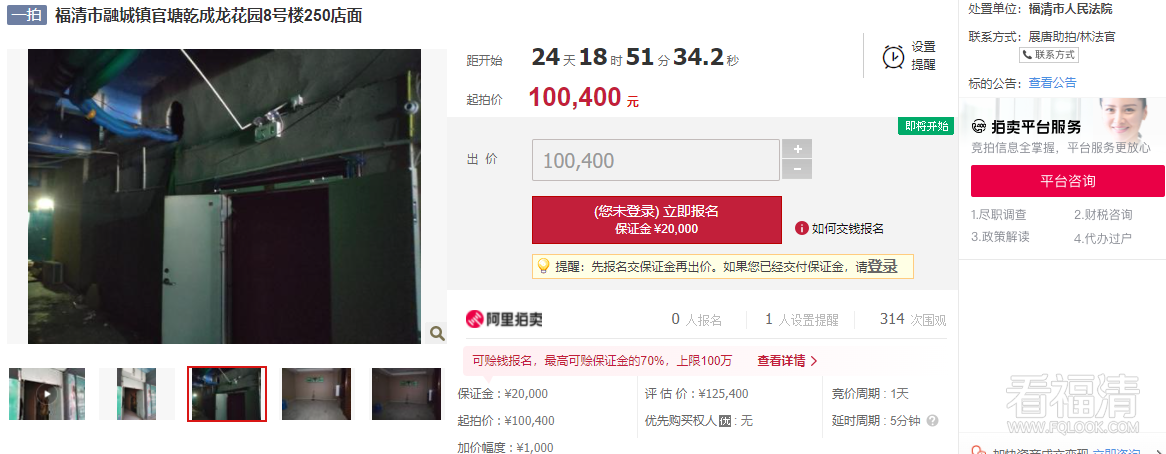Increase the bid with the plus button

(797, 149)
